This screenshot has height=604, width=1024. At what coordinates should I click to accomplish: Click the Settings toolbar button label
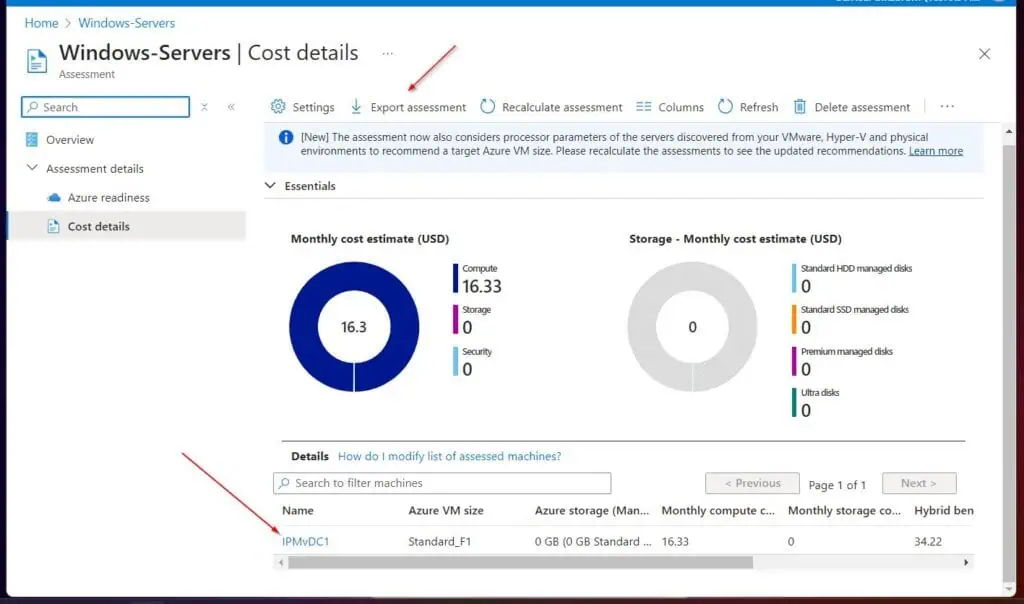(313, 107)
